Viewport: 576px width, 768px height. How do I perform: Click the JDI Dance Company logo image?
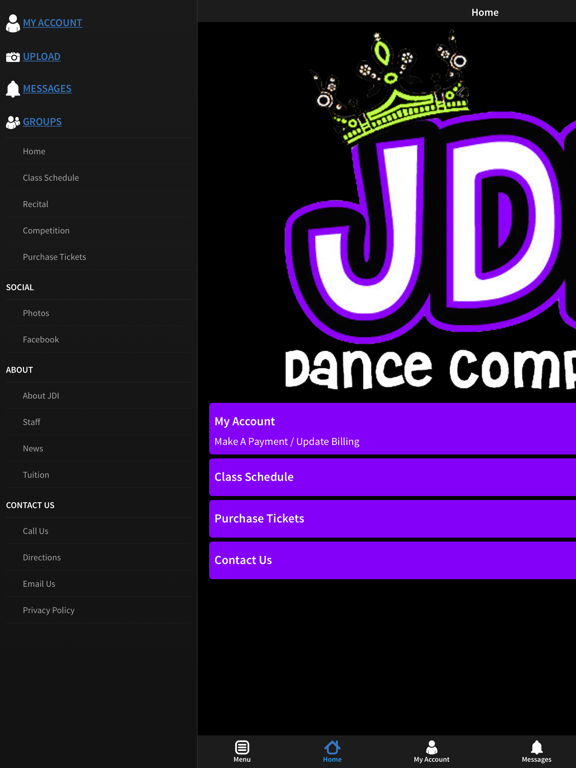pyautogui.click(x=430, y=211)
